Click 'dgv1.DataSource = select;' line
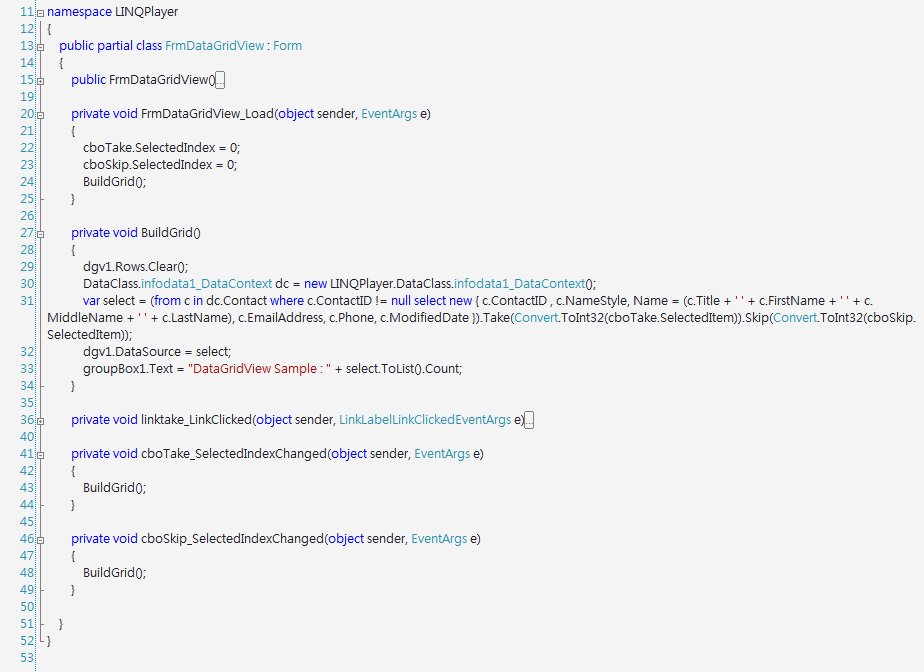 pos(157,351)
